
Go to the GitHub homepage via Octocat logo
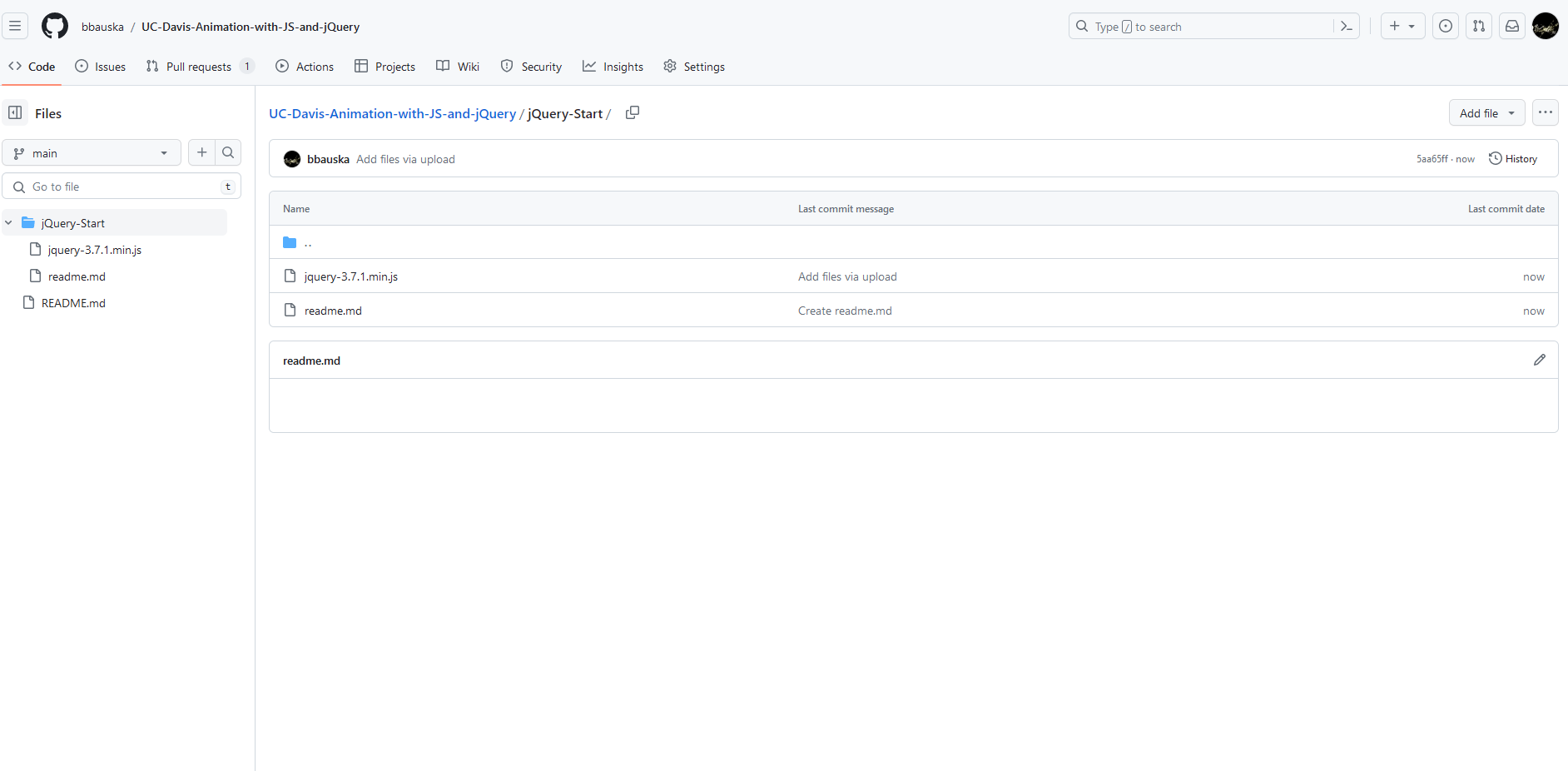[55, 26]
